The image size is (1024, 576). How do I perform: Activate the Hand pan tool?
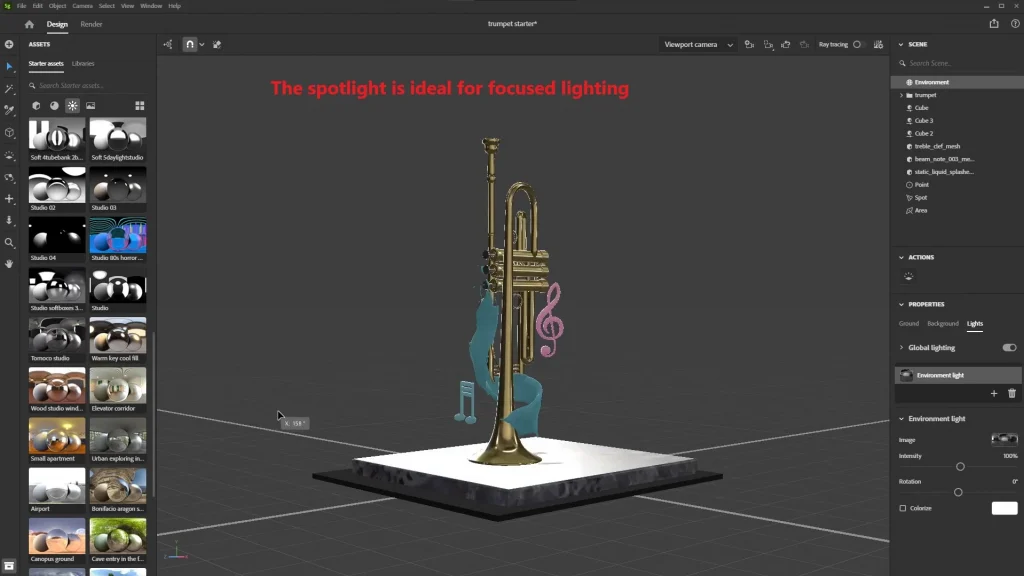coord(9,264)
